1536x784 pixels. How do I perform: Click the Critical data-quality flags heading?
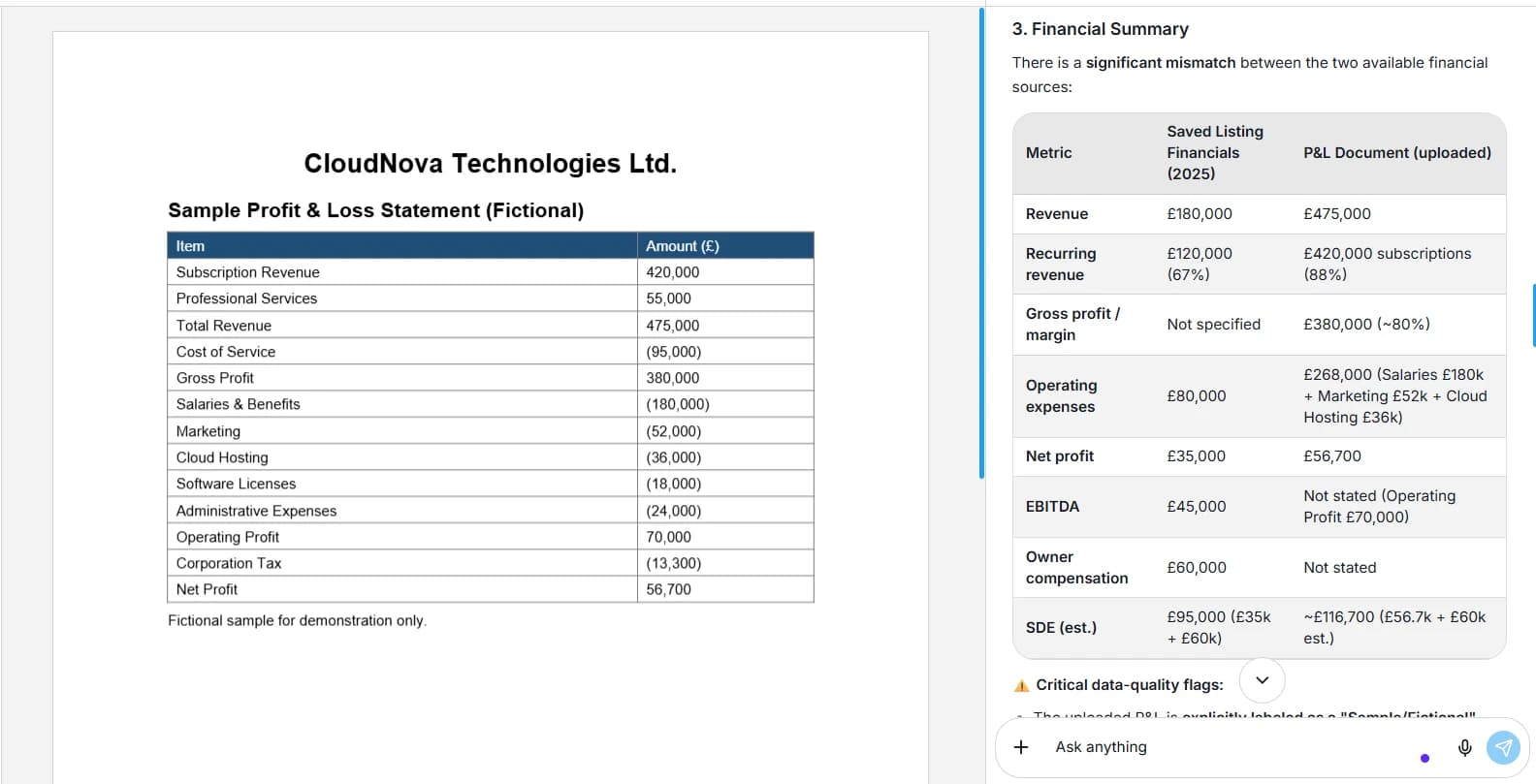coord(1130,685)
